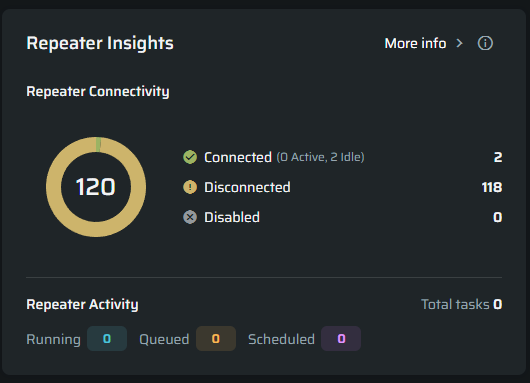Click the green Connected checkmark icon
The image size is (530, 383).
190,157
